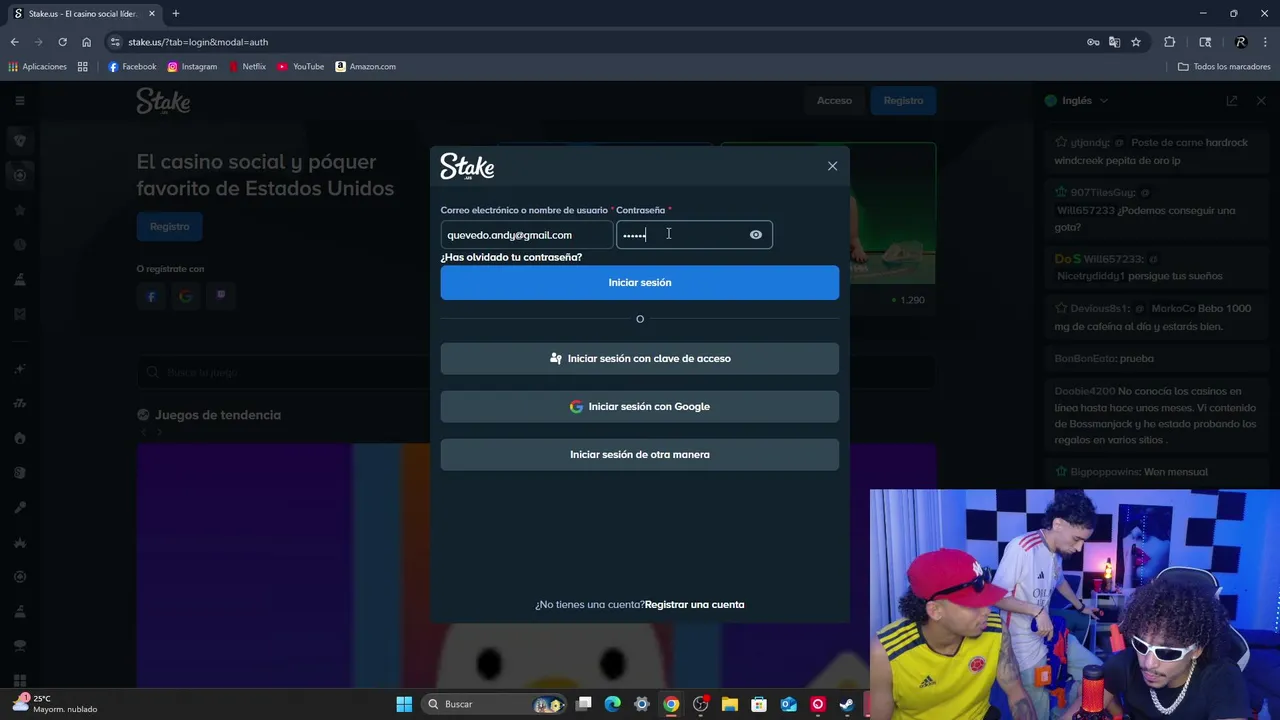Click the Acceso header button
Image resolution: width=1280 pixels, height=720 pixels.
coord(834,100)
